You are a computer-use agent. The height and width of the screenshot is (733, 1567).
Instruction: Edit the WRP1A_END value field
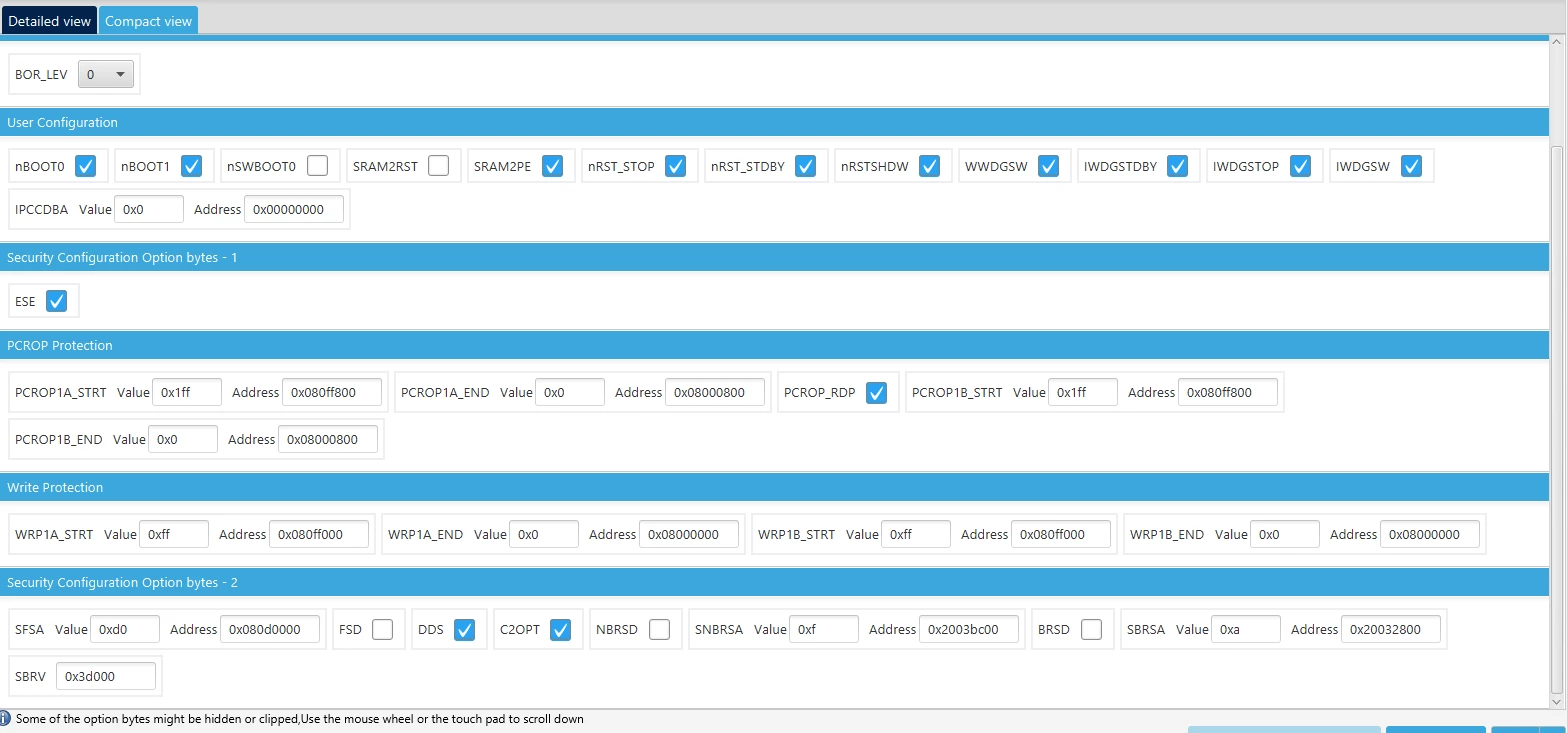click(x=544, y=534)
